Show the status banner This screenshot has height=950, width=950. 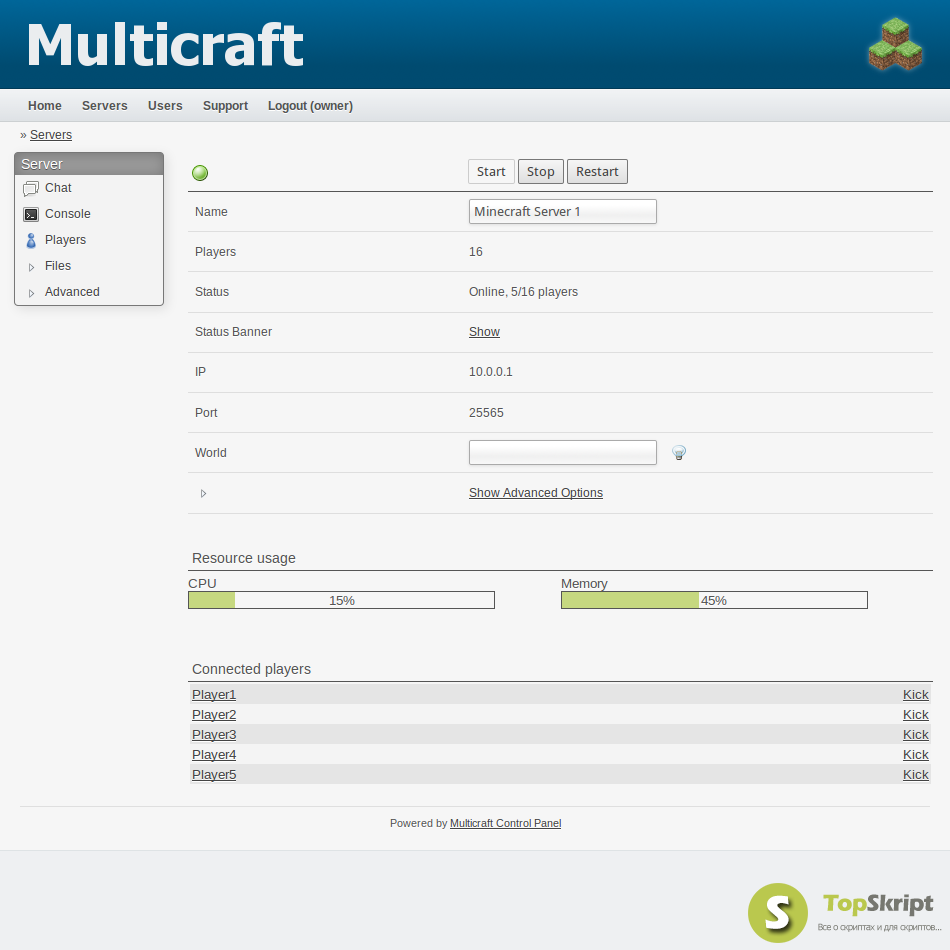pyautogui.click(x=484, y=332)
